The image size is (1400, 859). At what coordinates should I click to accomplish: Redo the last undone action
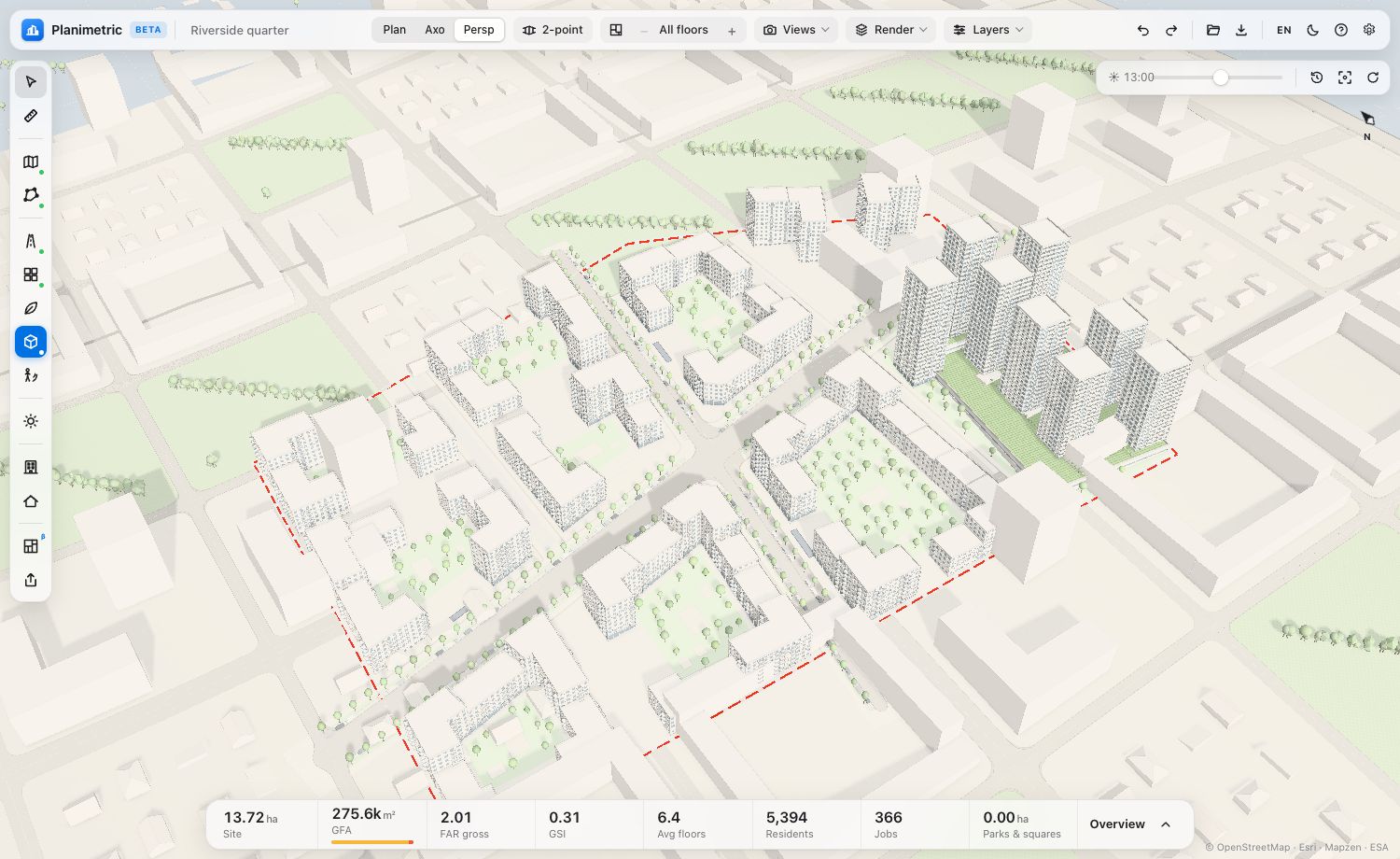coord(1171,30)
